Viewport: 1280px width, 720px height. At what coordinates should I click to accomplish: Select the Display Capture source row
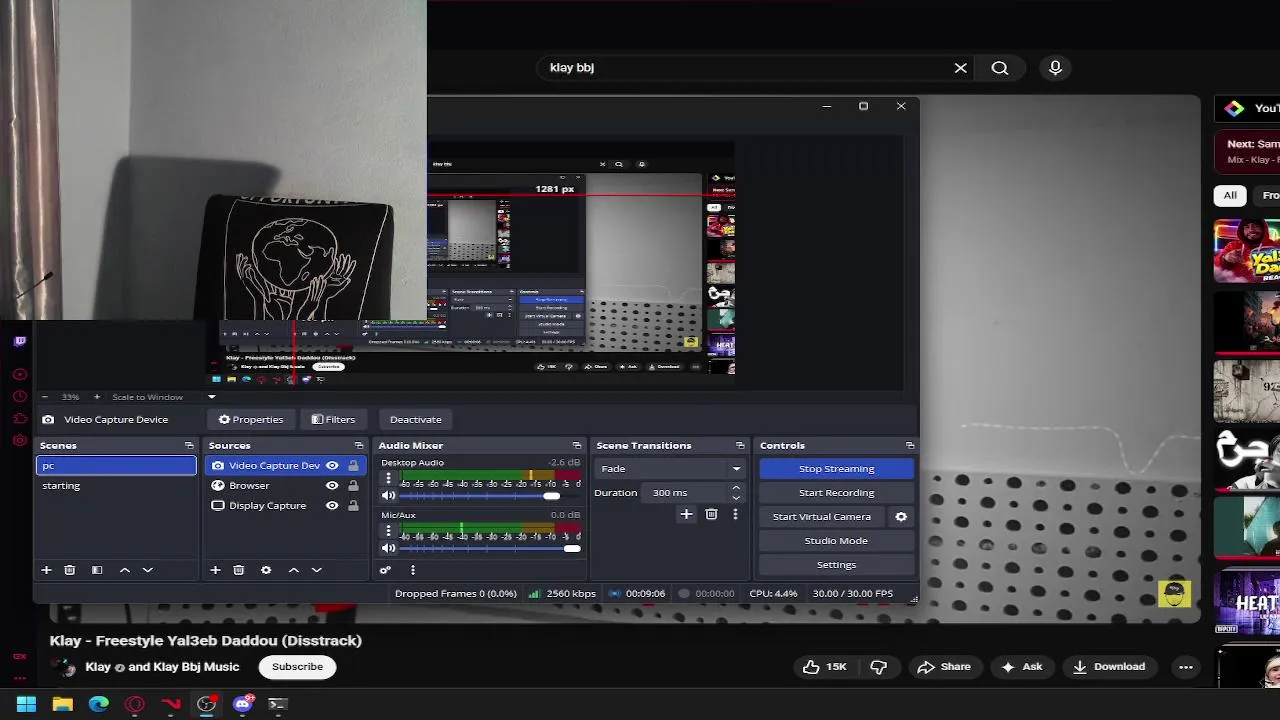pyautogui.click(x=284, y=506)
